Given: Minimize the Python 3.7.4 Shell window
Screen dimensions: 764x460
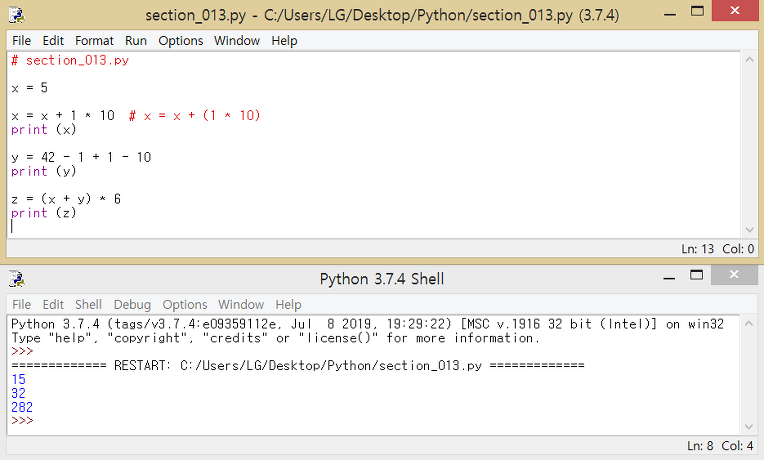Looking at the screenshot, I should click(669, 276).
